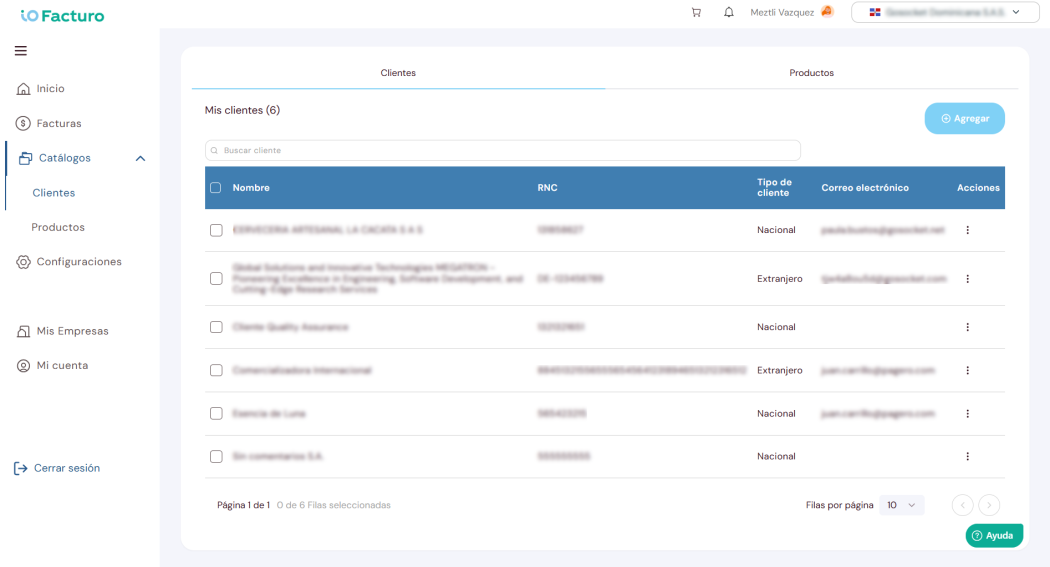Toggle the select-all checkbox in header
1050x567 pixels.
click(216, 187)
